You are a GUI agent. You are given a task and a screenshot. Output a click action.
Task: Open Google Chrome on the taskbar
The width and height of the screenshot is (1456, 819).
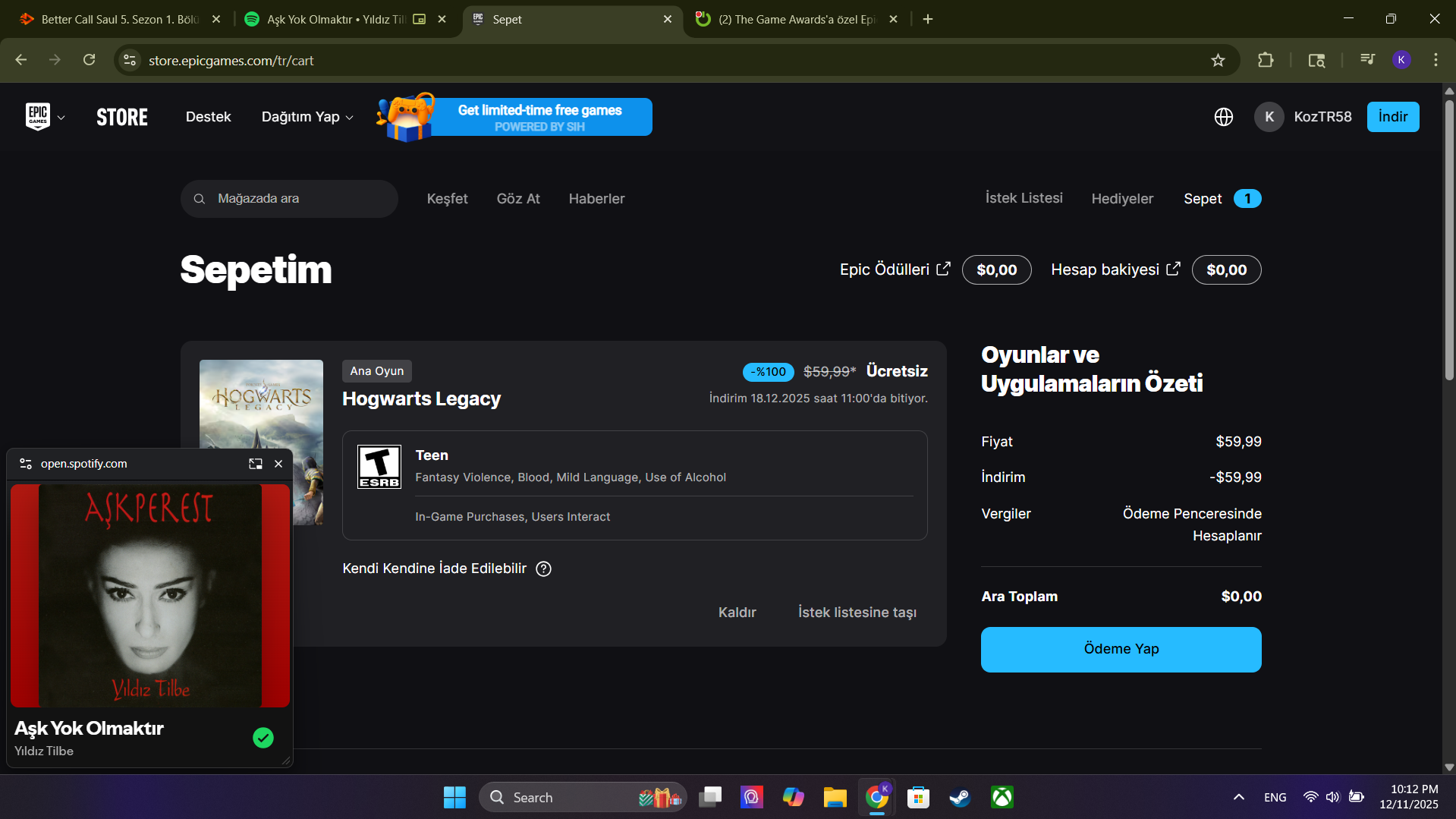[877, 798]
